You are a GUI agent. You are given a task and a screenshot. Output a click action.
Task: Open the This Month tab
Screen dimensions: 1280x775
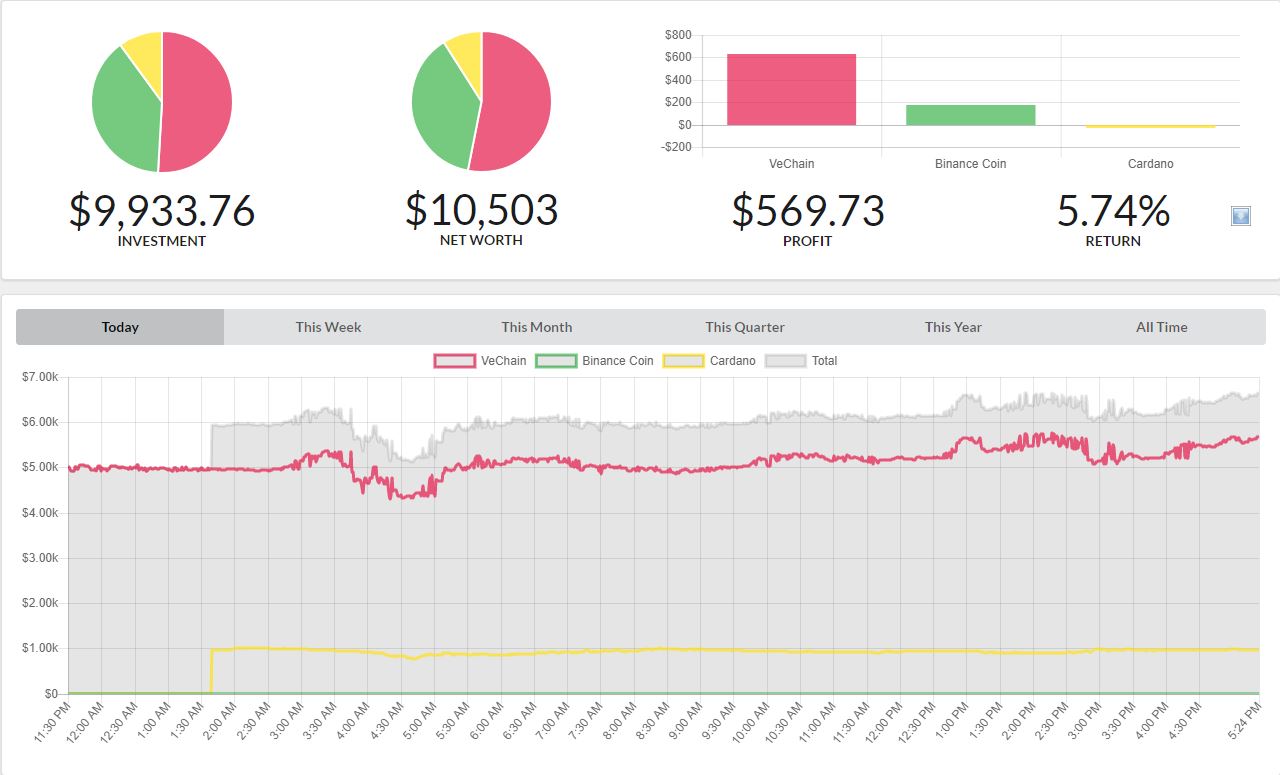[x=537, y=327]
